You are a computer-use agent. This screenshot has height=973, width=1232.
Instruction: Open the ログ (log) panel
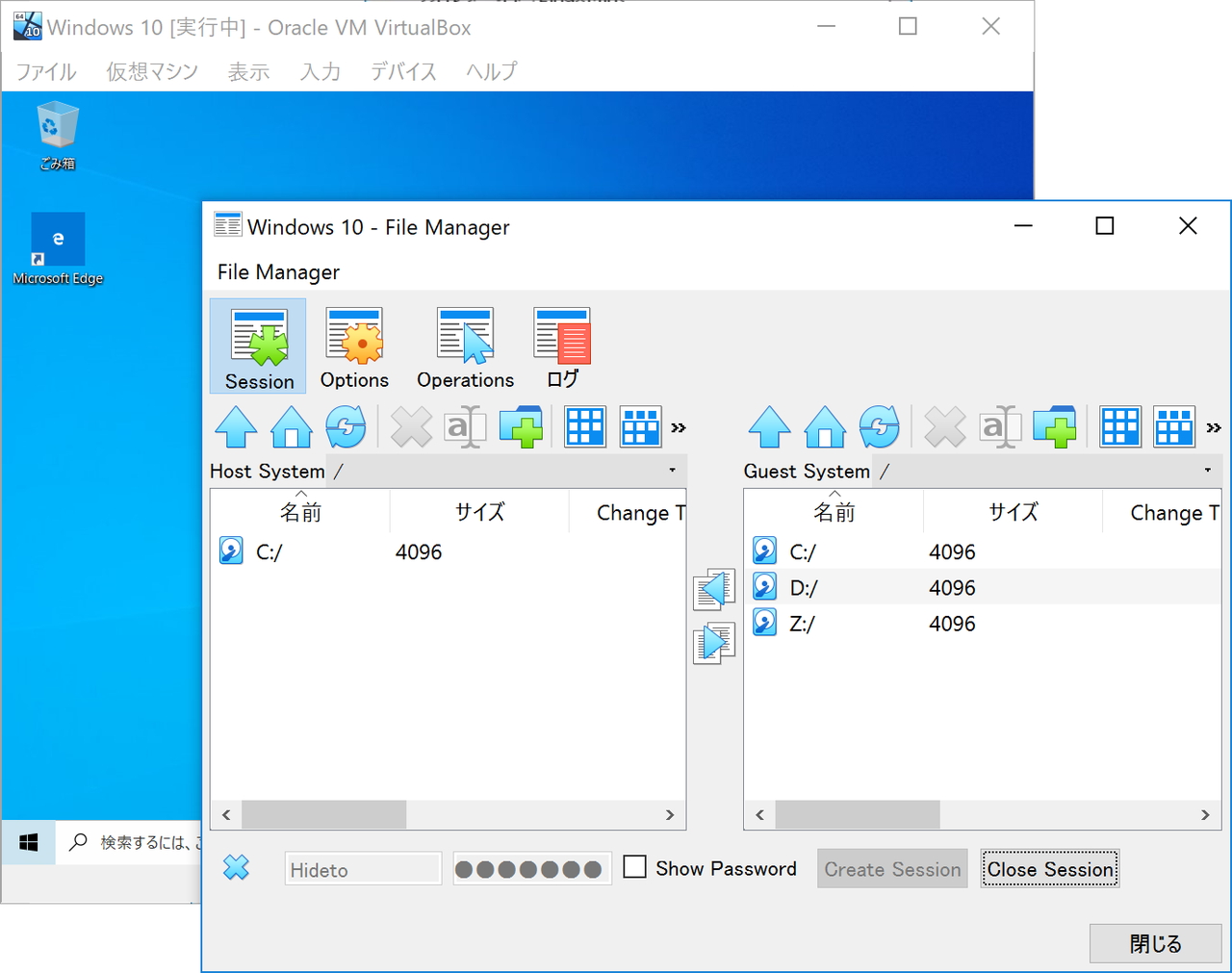pos(562,346)
